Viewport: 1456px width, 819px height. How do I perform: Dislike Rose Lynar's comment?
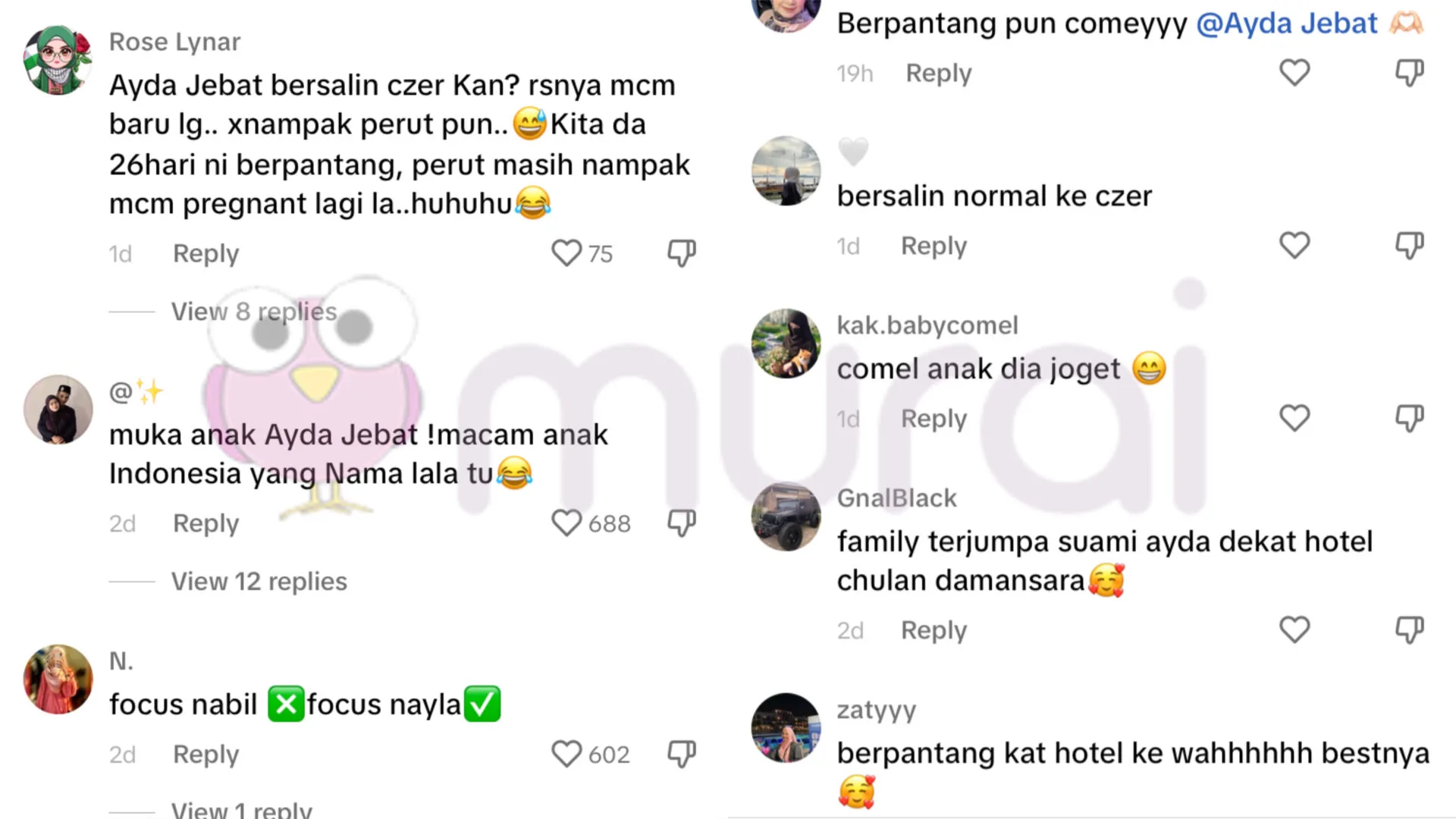point(682,253)
